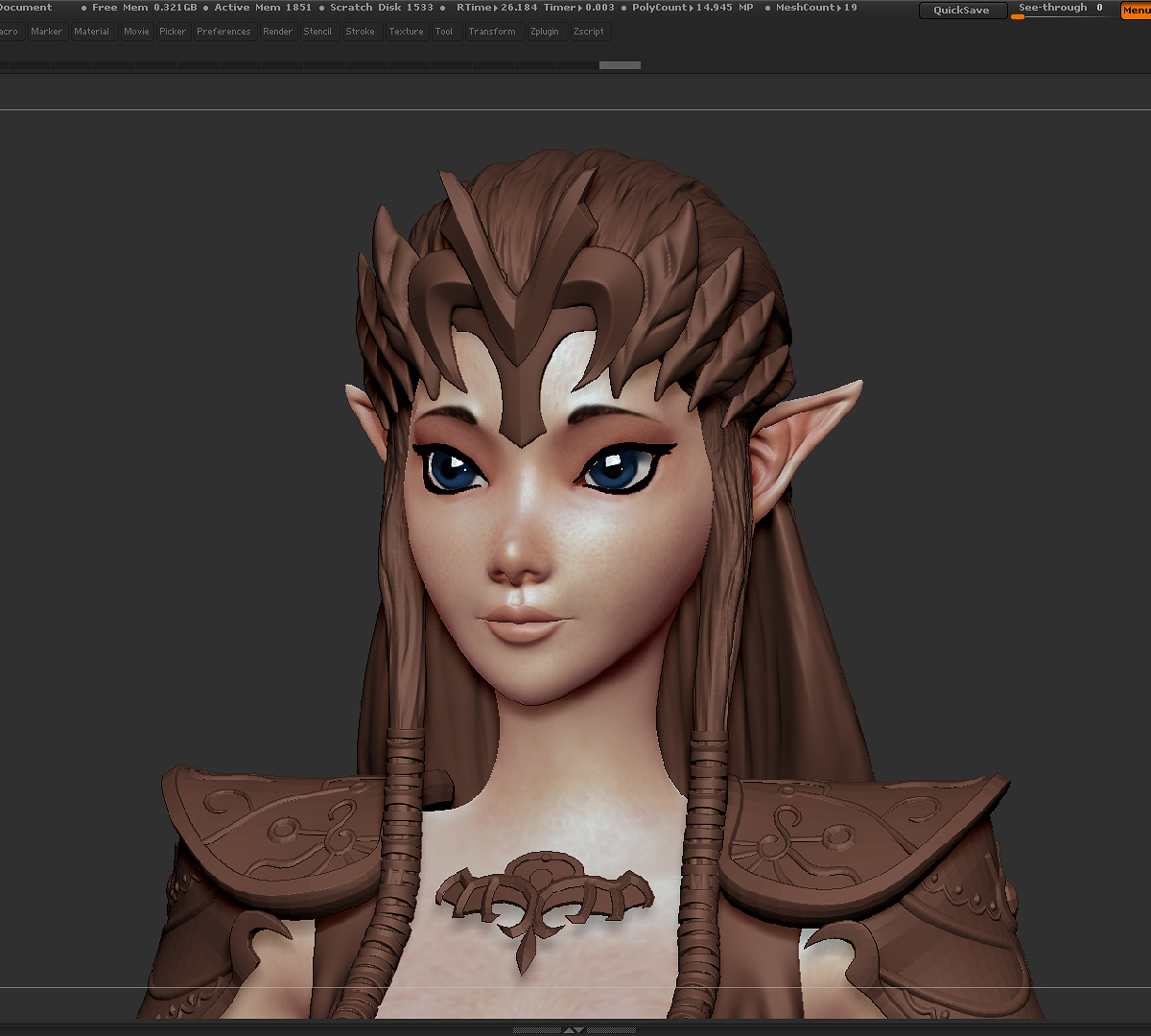The image size is (1151, 1036).
Task: Click the 'RTime 26.184' status readout
Action: click(496, 8)
